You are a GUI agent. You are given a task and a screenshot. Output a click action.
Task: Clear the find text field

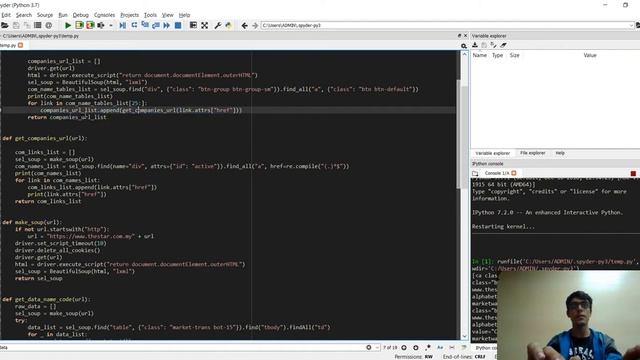pyautogui.click(x=369, y=347)
